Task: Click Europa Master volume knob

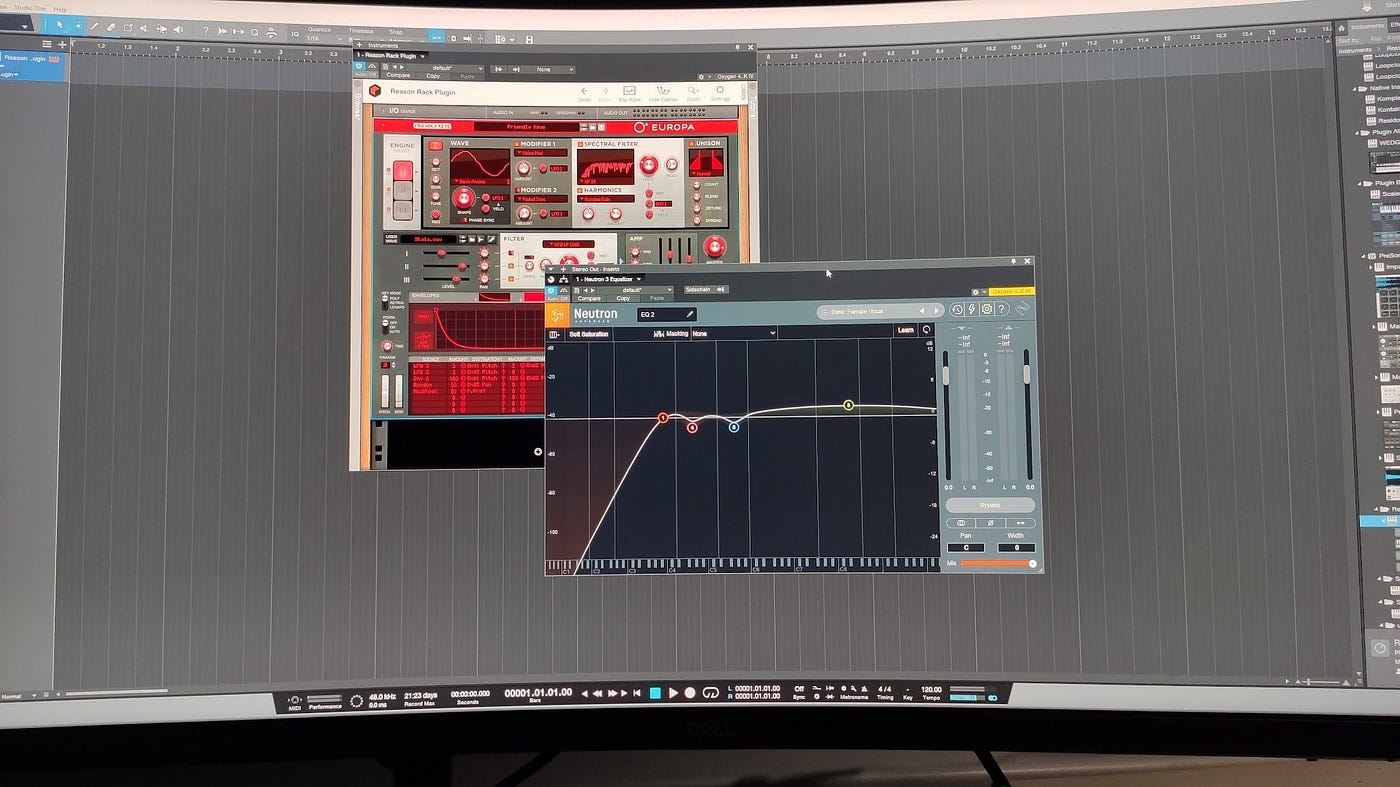Action: click(715, 247)
